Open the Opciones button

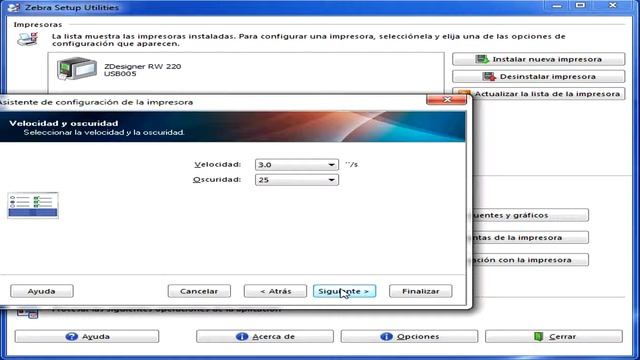(x=409, y=336)
